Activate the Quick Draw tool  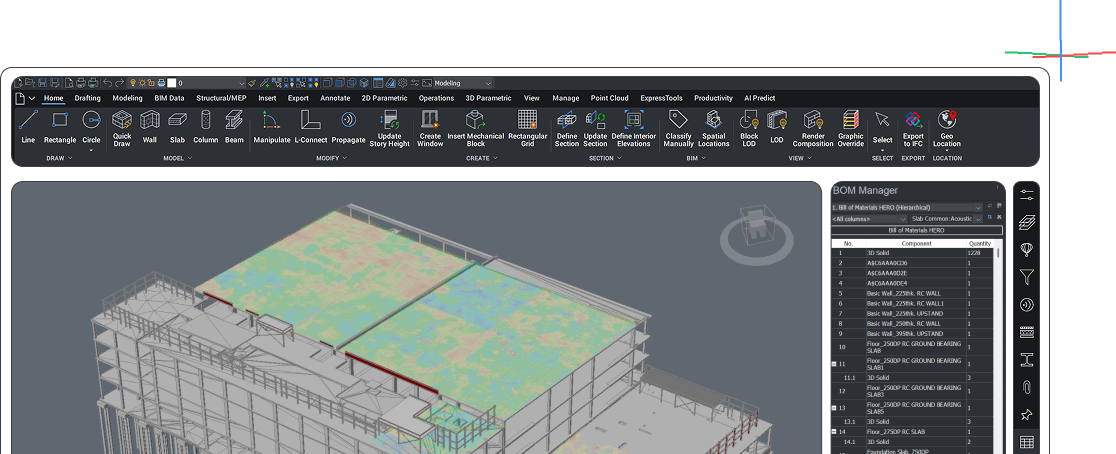point(122,129)
